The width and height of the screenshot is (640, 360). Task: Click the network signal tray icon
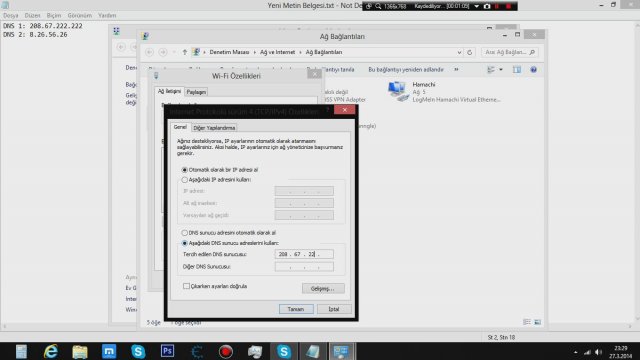click(x=587, y=352)
